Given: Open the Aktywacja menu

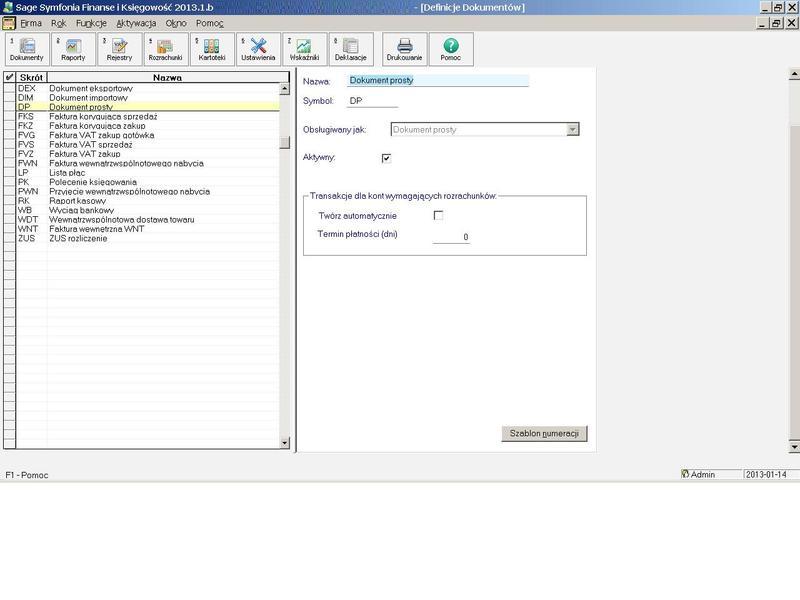Looking at the screenshot, I should pyautogui.click(x=136, y=23).
